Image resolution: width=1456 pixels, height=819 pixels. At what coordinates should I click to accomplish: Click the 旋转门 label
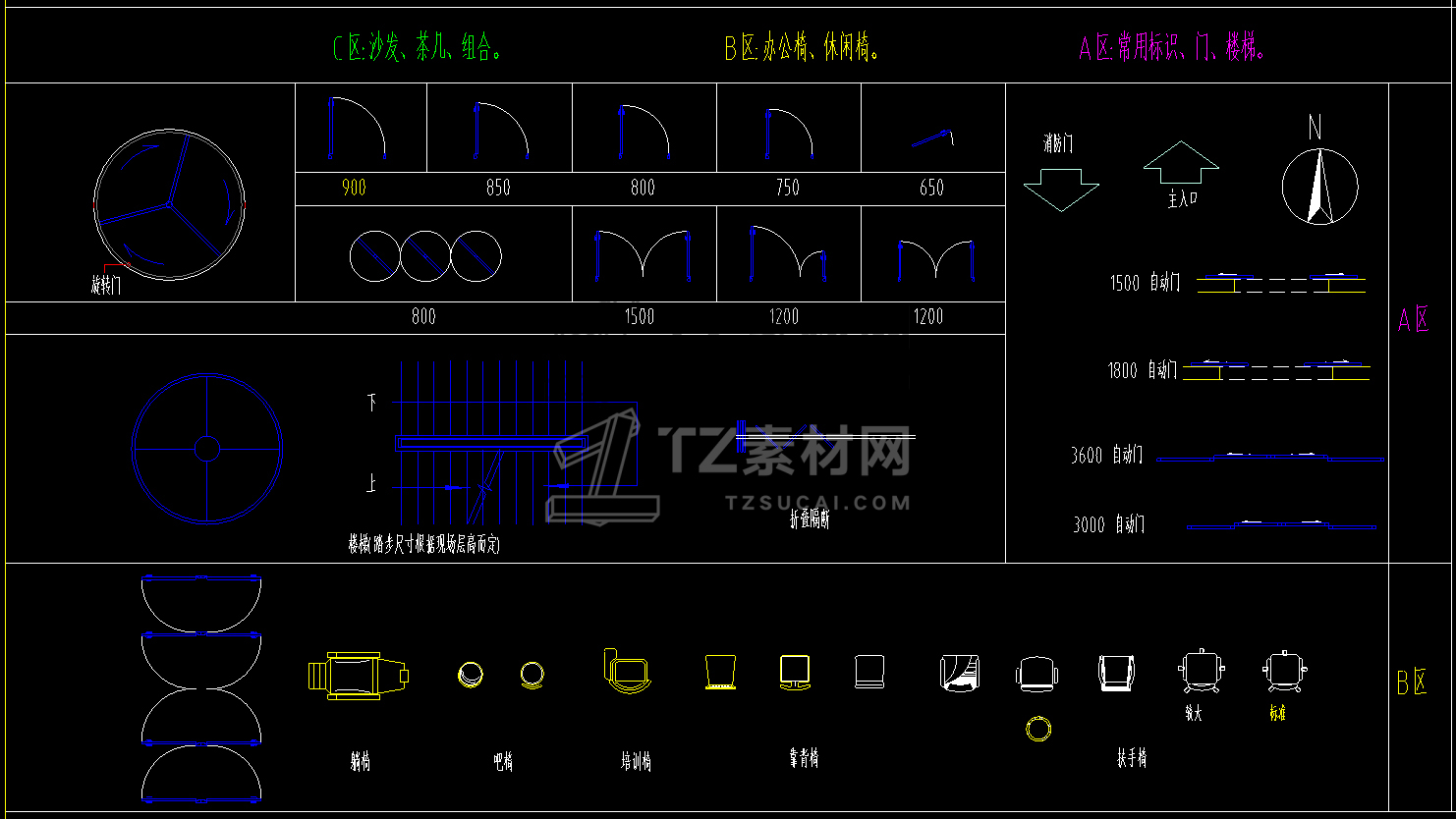[x=106, y=286]
